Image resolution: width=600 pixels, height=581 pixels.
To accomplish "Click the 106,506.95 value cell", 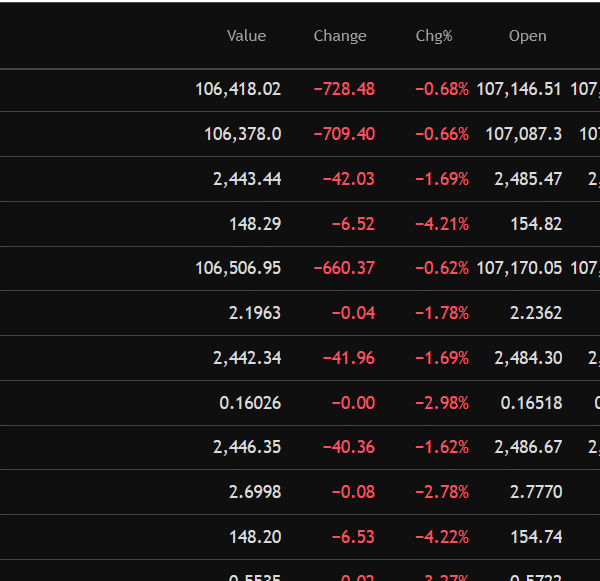I will pyautogui.click(x=238, y=268).
